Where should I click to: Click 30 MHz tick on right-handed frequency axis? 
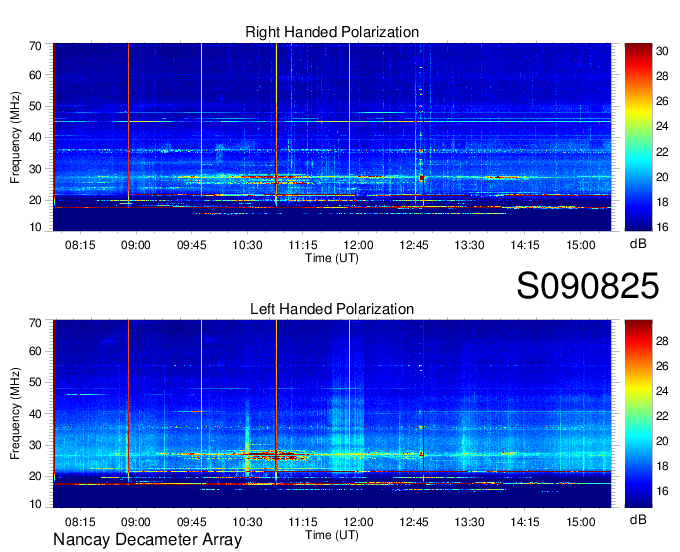coord(35,169)
